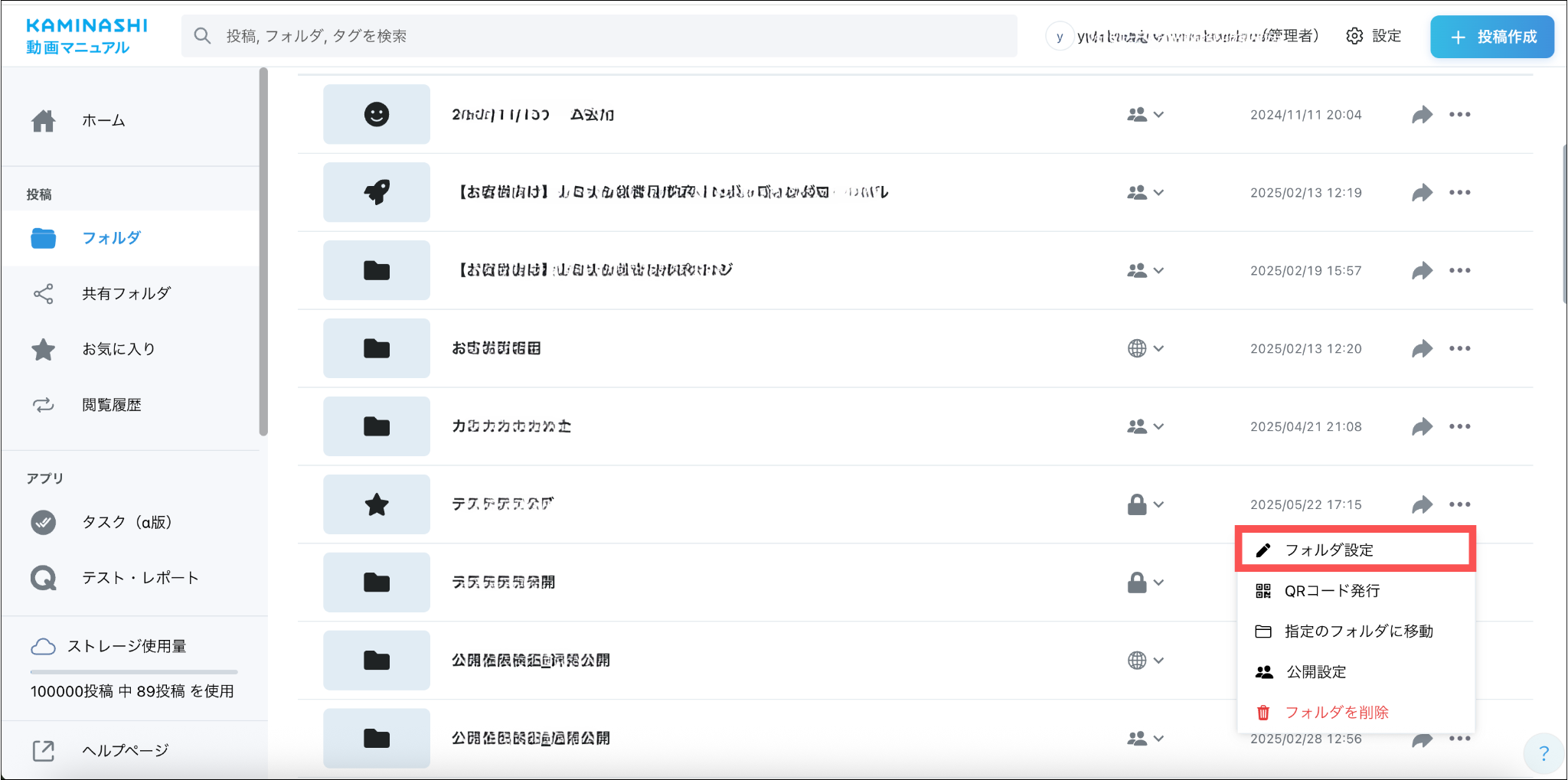
Task: Click the share-nodes icon beside 共有フォルダ
Action: (x=44, y=294)
